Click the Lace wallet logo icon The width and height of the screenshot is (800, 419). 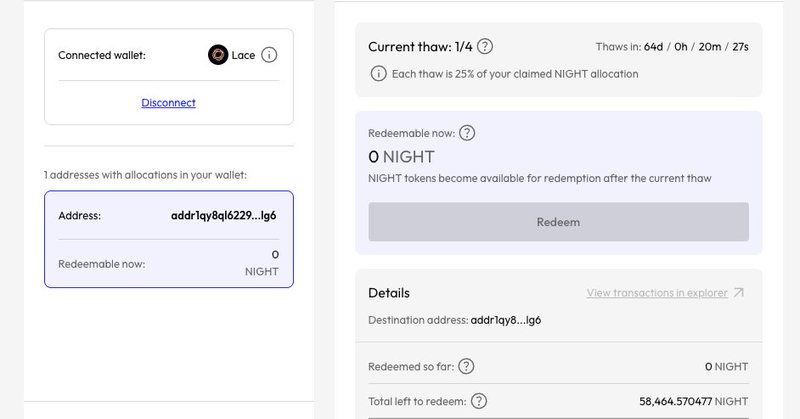(x=218, y=56)
